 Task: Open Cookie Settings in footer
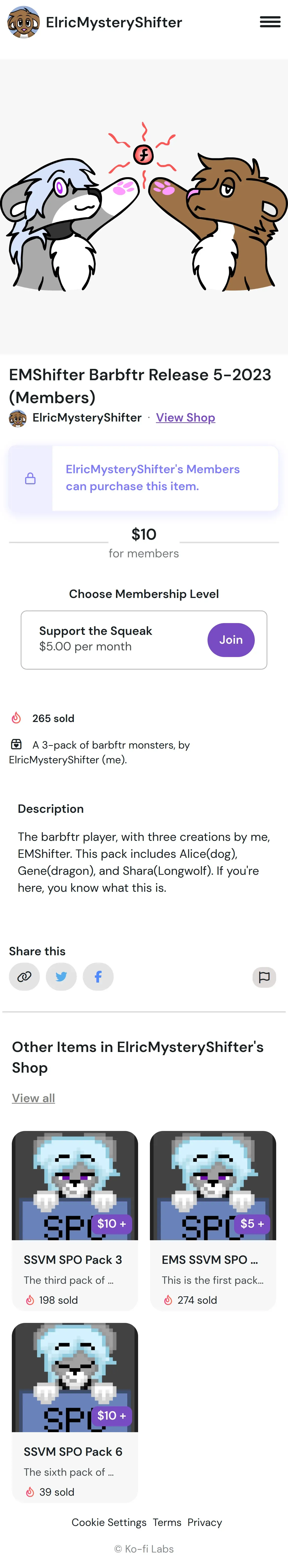point(109,1522)
